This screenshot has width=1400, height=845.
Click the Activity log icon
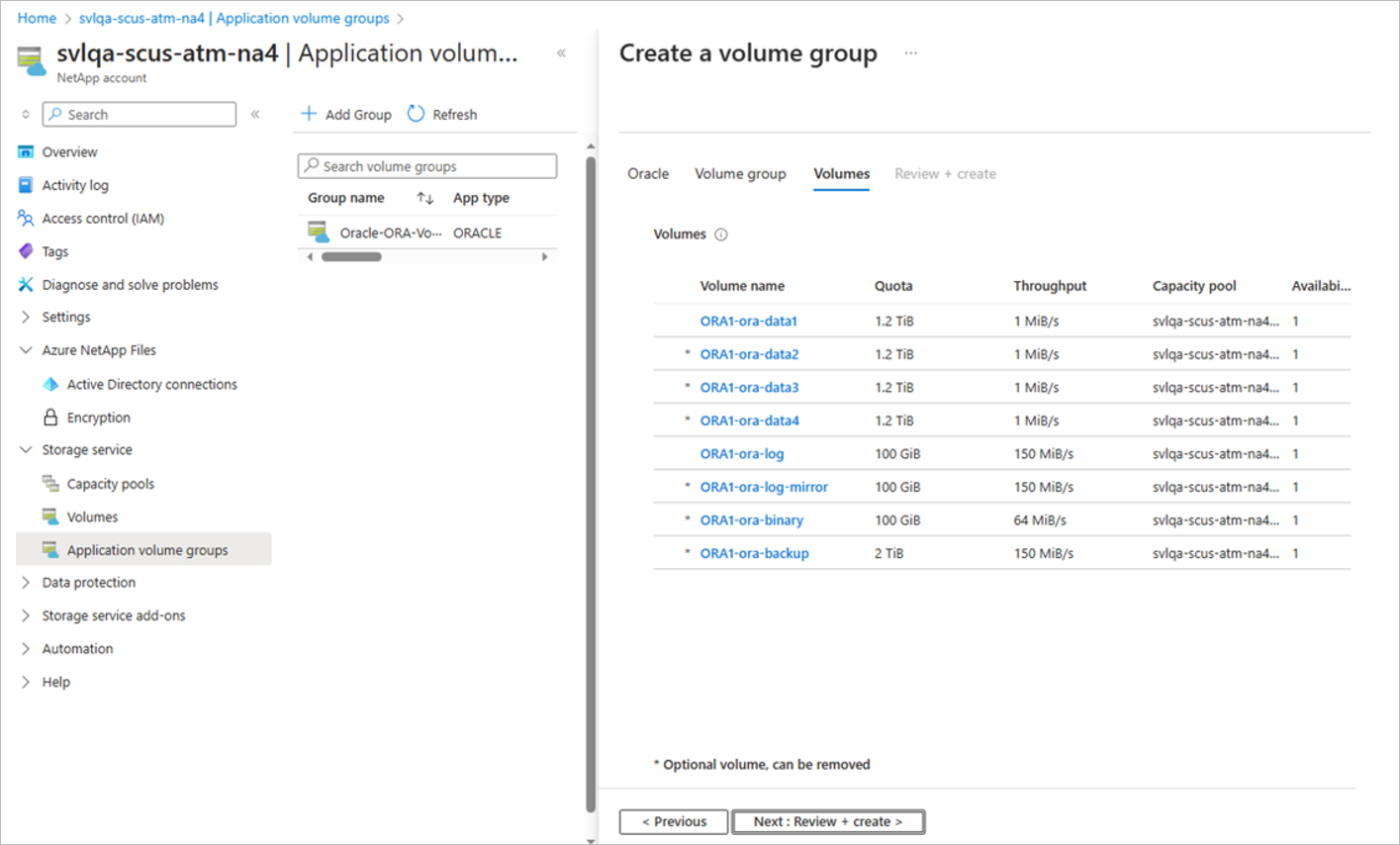(26, 185)
